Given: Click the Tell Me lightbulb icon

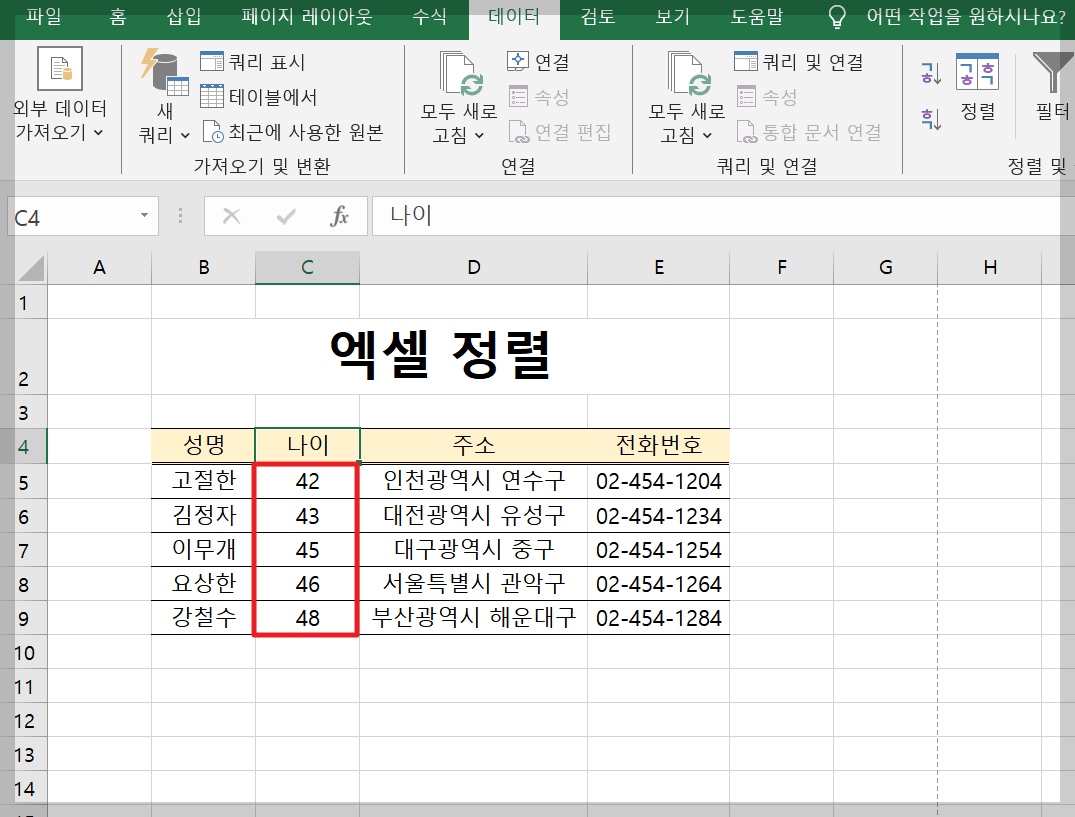Looking at the screenshot, I should tap(837, 17).
